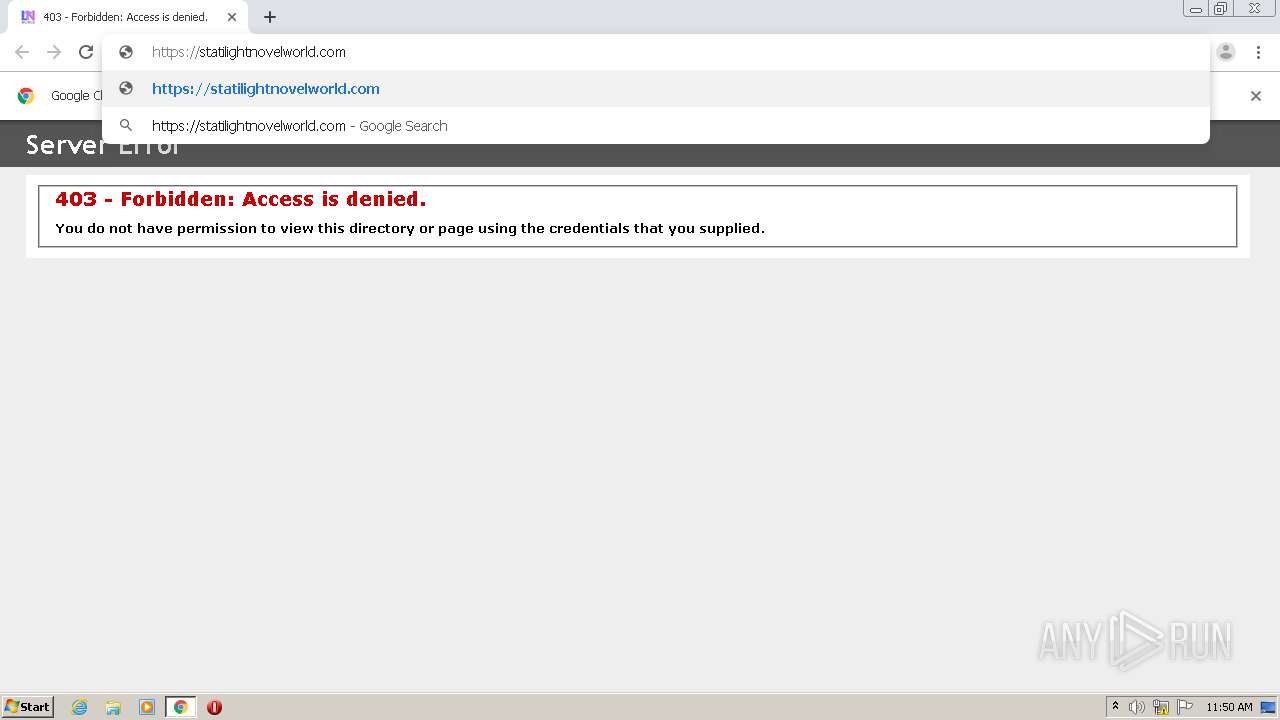1280x720 pixels.
Task: Open Windows Explorer folder icon in taskbar
Action: tap(113, 707)
